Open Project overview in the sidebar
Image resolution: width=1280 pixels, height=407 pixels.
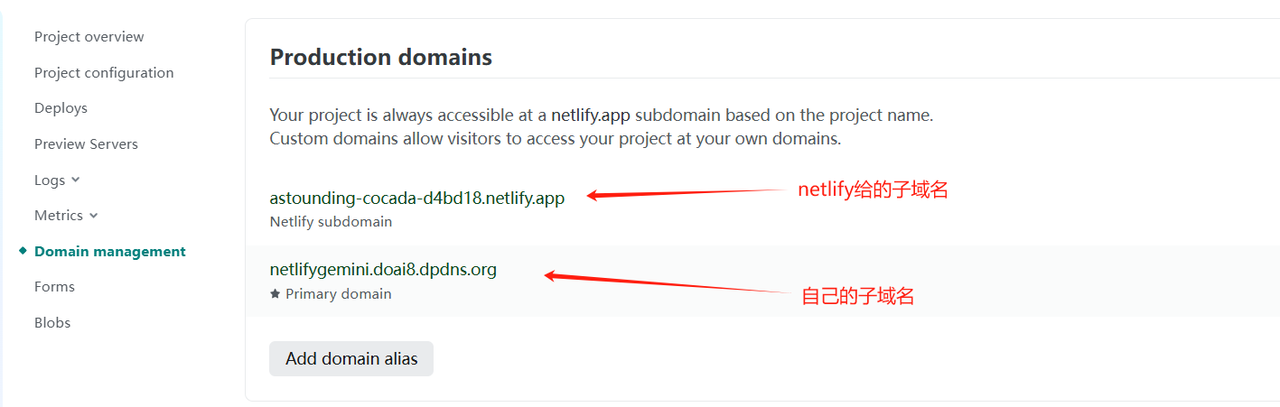pyautogui.click(x=89, y=37)
